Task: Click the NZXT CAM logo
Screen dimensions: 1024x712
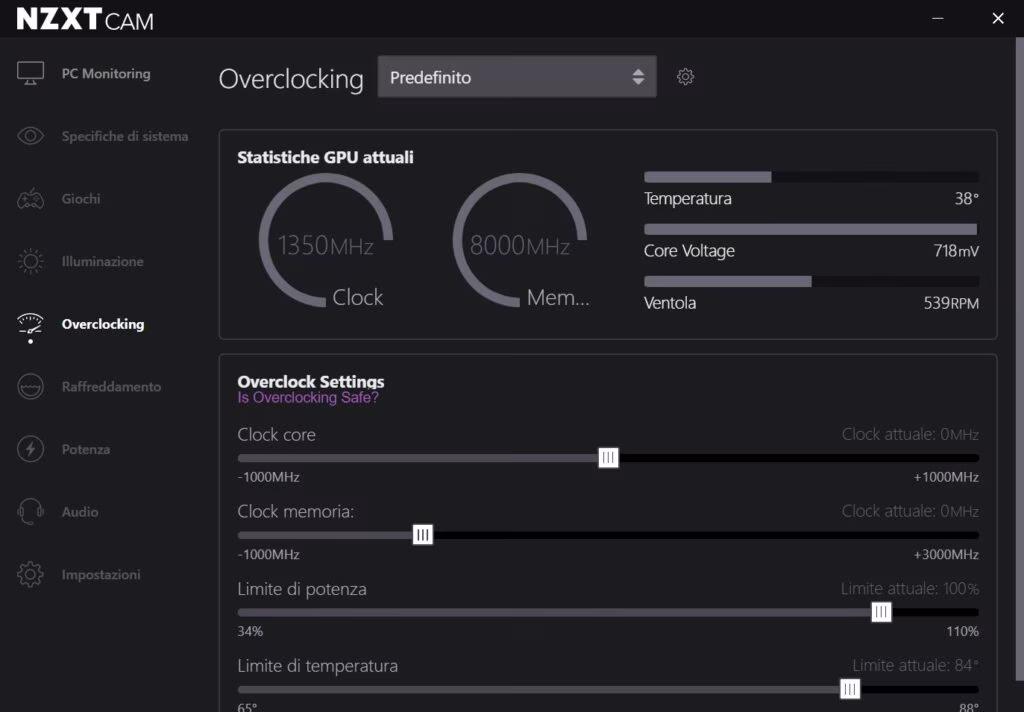Action: point(85,19)
